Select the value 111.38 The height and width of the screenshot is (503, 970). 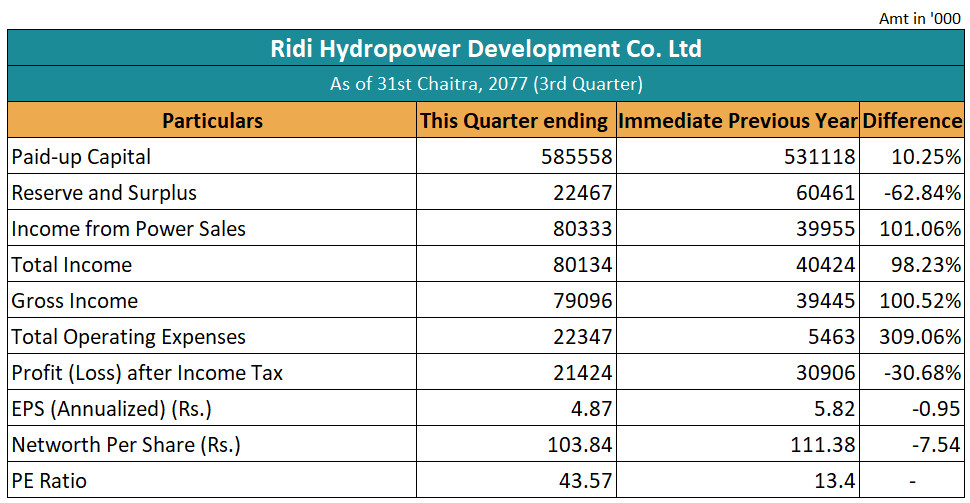pyautogui.click(x=823, y=444)
